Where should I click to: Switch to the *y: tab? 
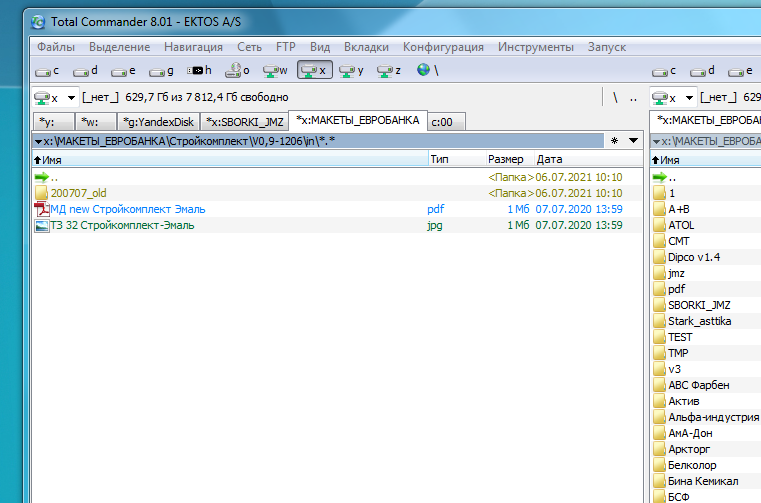tap(54, 122)
